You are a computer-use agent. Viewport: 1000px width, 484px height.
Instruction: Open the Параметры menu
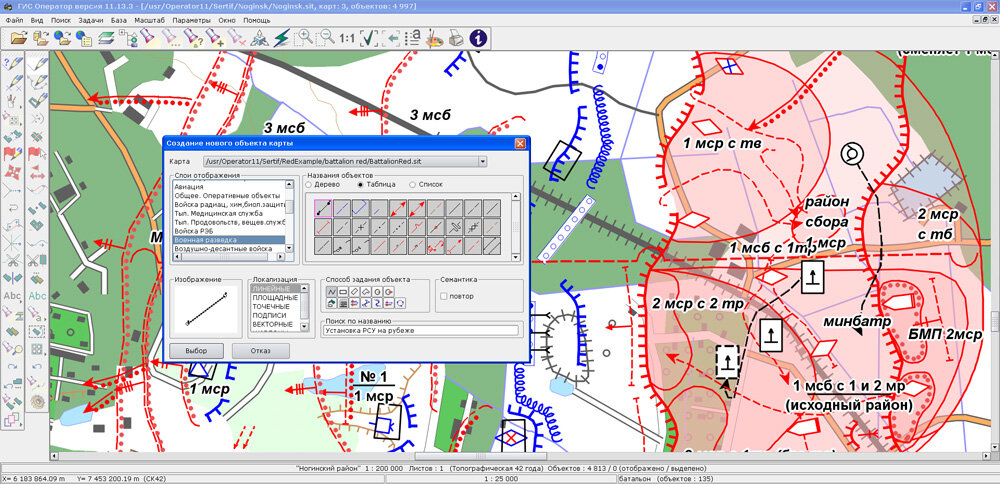pos(191,20)
